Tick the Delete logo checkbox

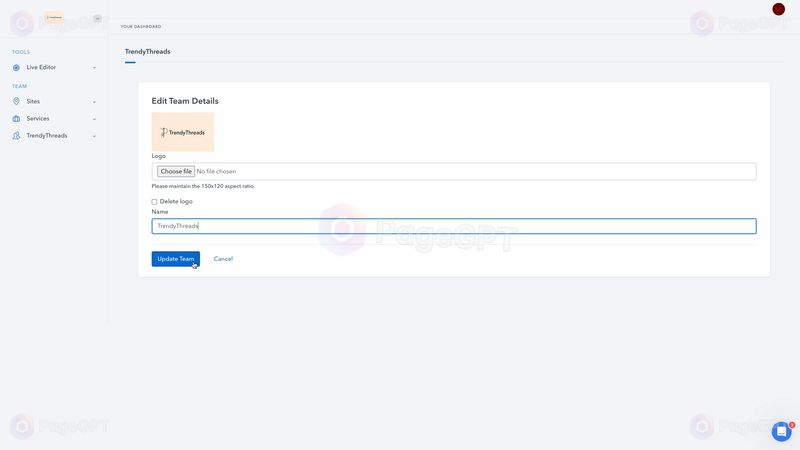[154, 202]
